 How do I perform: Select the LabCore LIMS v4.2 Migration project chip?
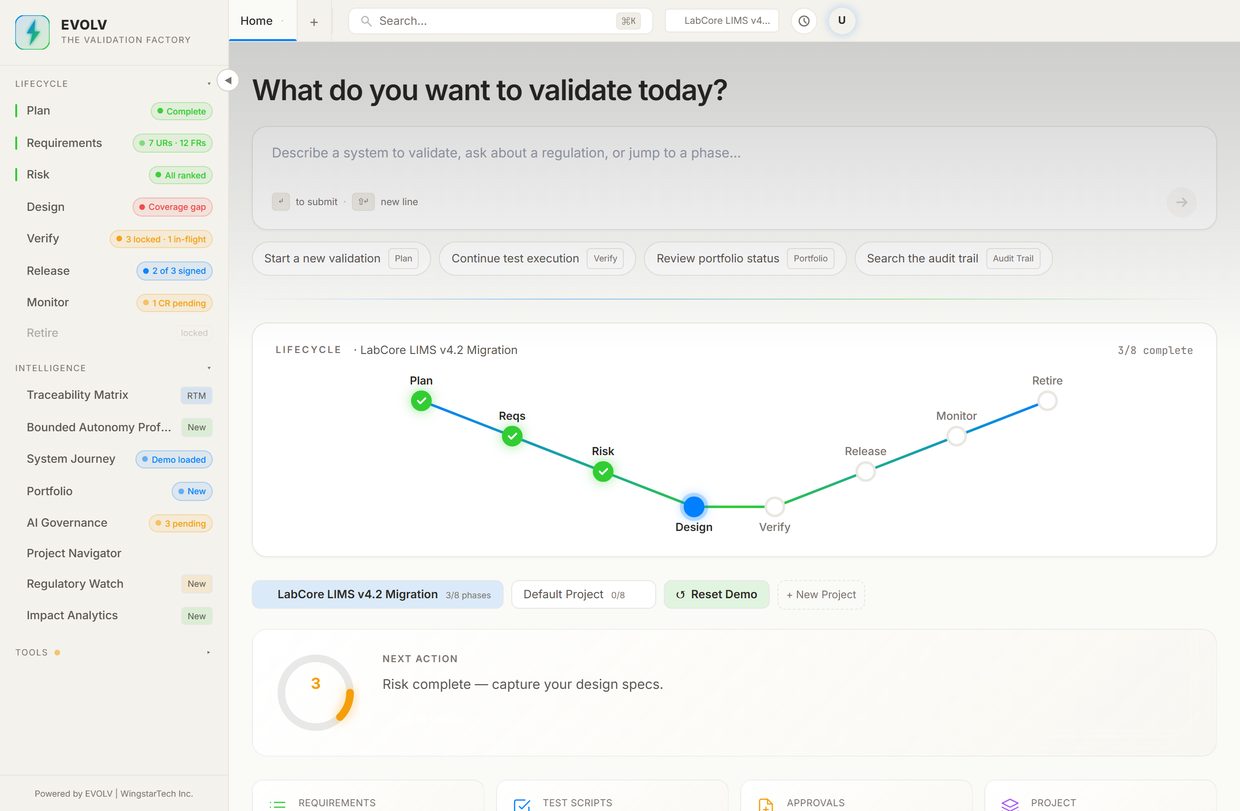[x=378, y=594]
